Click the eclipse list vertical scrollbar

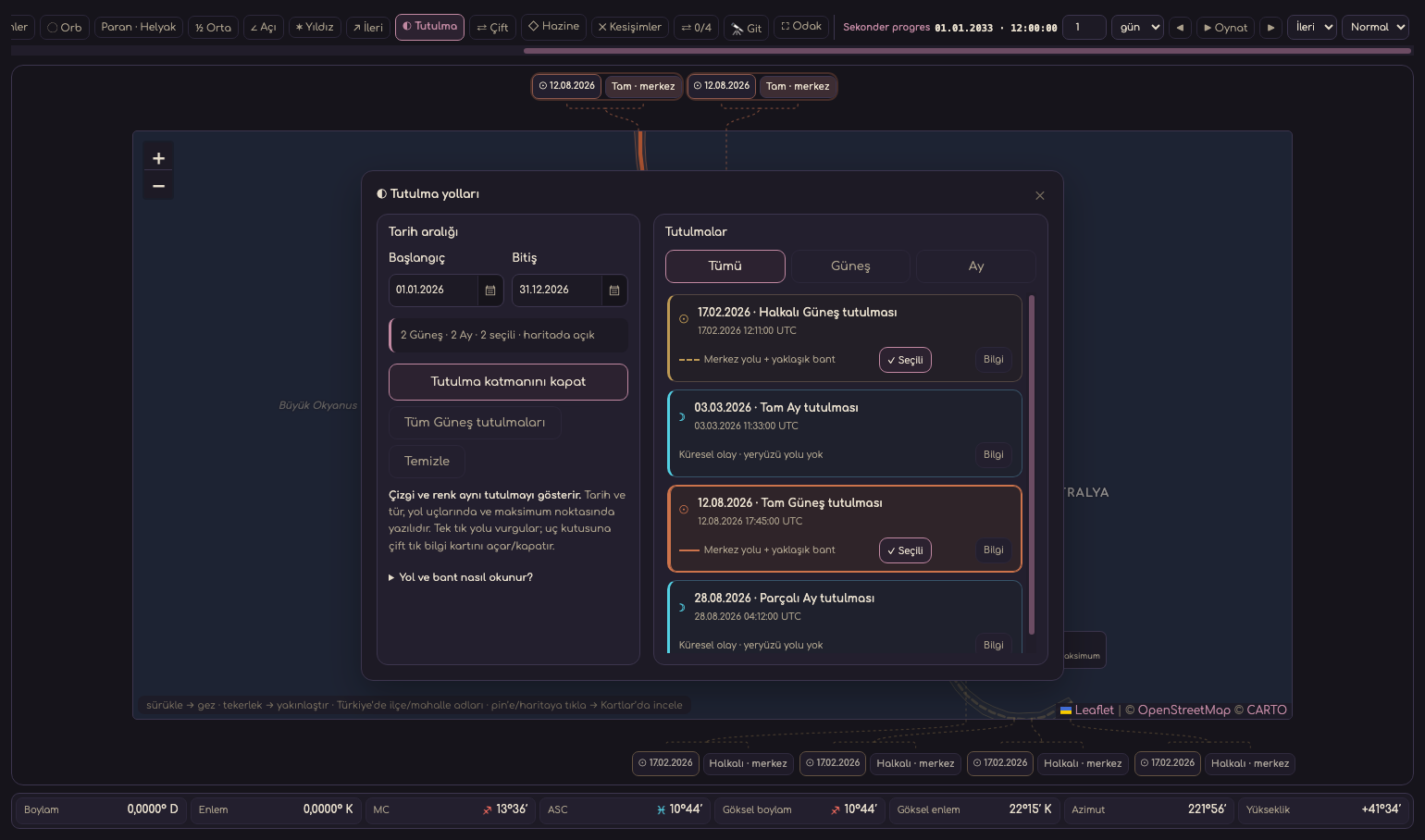tap(1032, 464)
